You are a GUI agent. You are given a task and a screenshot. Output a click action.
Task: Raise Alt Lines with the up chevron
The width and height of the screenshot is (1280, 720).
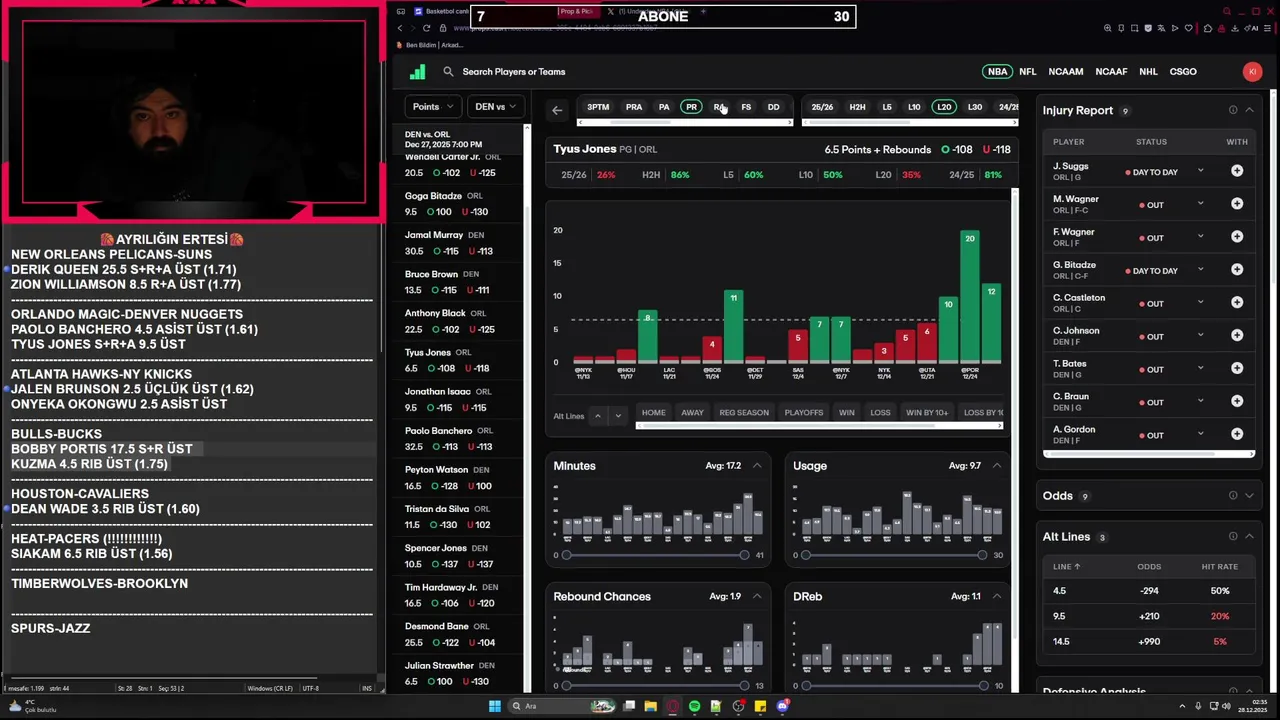point(597,416)
